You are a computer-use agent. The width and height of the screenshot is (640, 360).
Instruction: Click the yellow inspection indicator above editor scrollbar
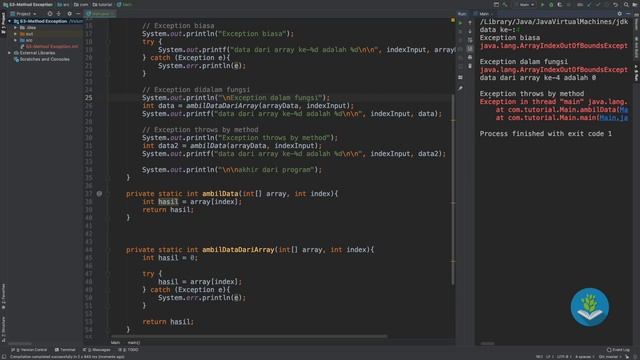click(x=453, y=20)
